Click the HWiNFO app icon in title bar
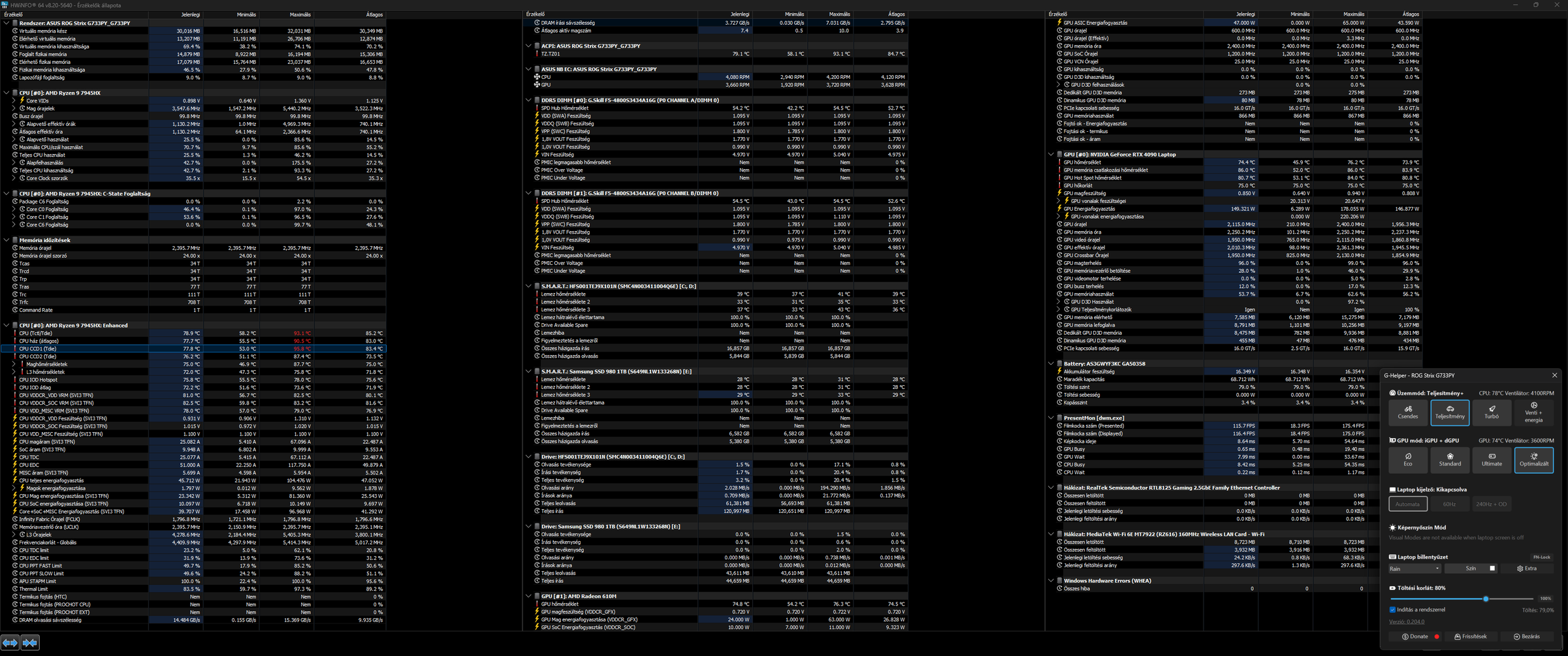The image size is (1568, 656). click(5, 5)
